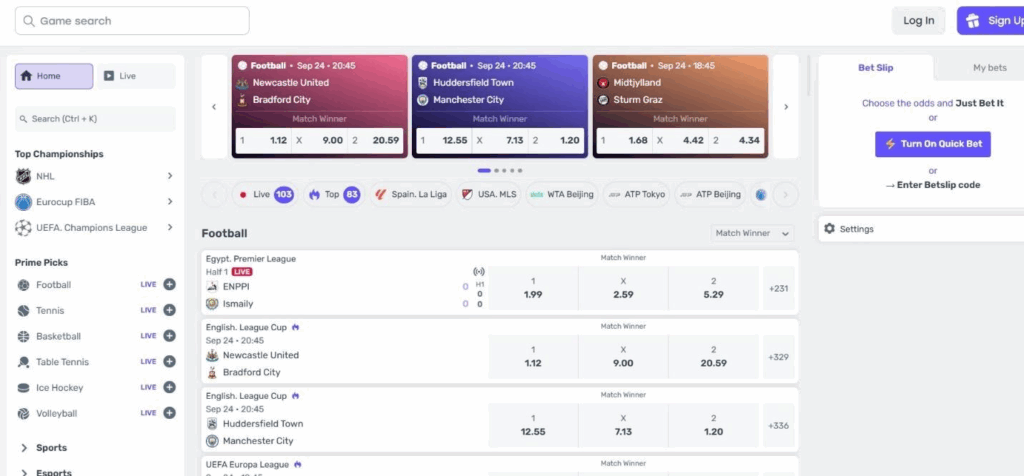Click plus icon beside Basketball

pyautogui.click(x=169, y=336)
